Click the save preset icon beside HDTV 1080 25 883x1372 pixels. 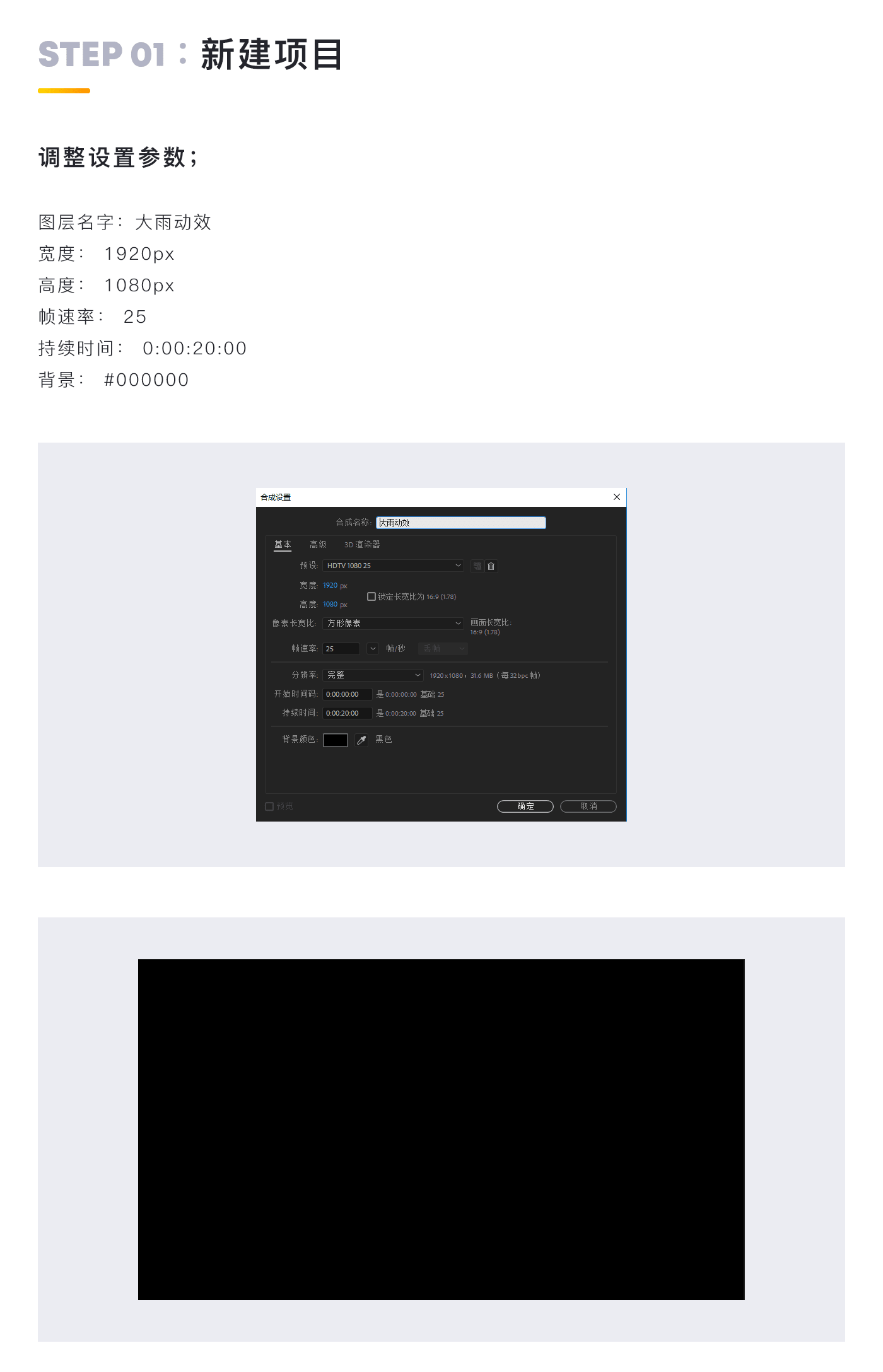click(477, 566)
